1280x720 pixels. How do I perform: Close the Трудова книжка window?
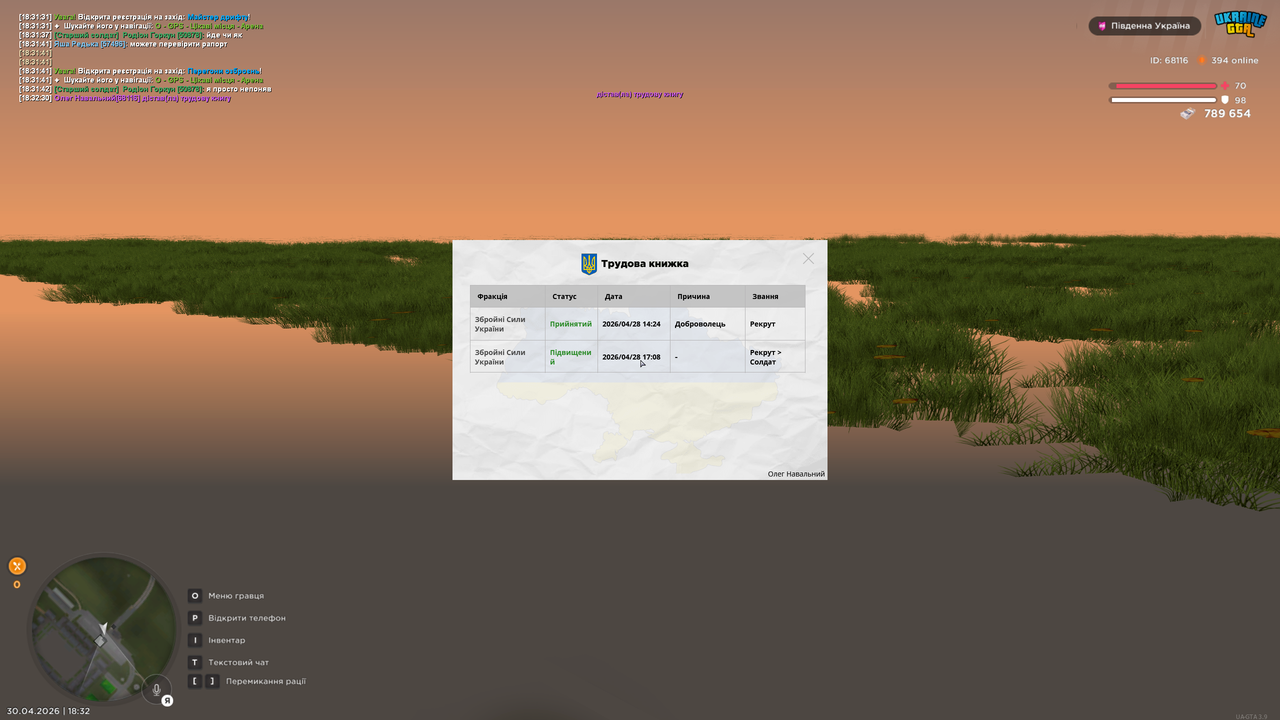tap(808, 258)
